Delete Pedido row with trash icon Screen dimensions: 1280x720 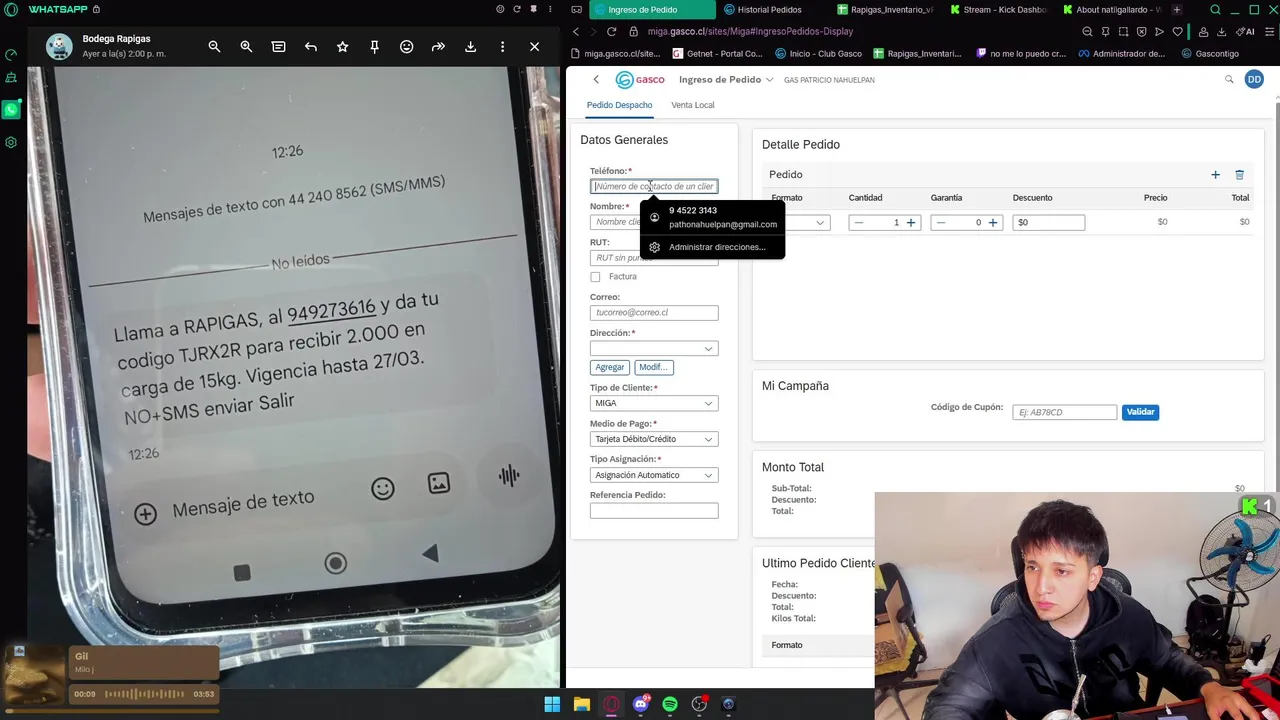[x=1239, y=175]
